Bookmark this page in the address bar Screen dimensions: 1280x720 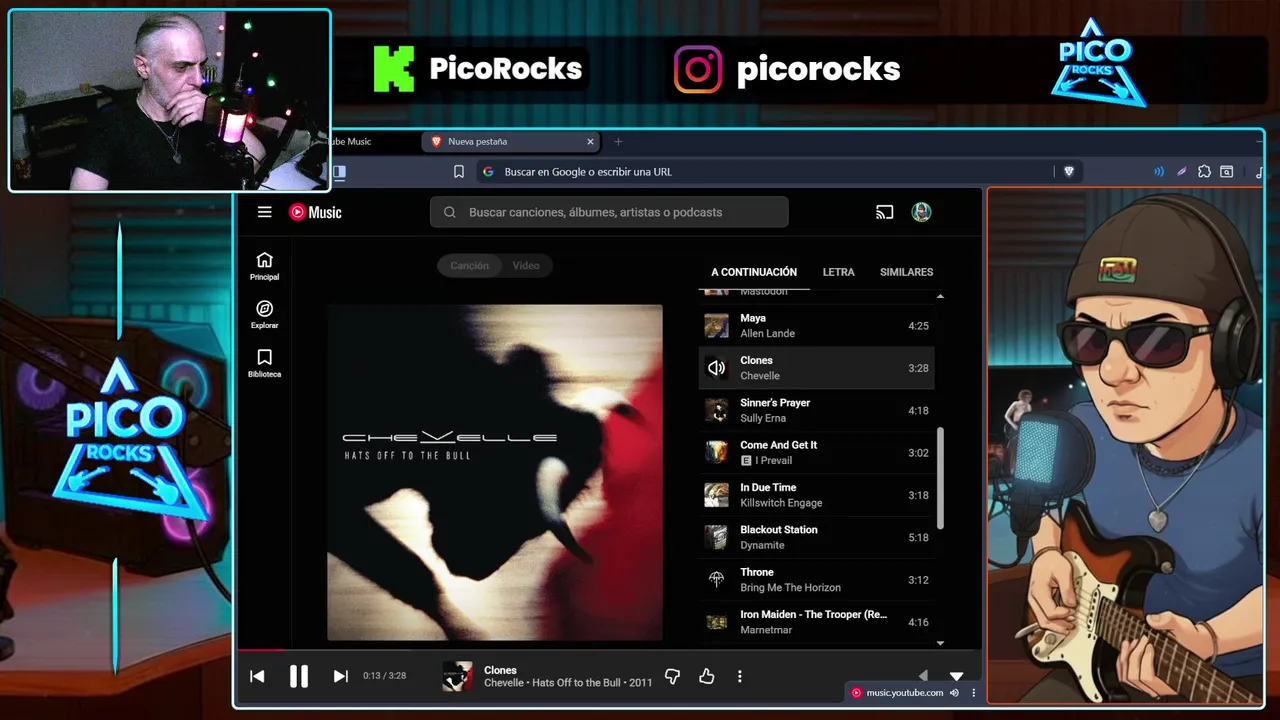tap(458, 171)
